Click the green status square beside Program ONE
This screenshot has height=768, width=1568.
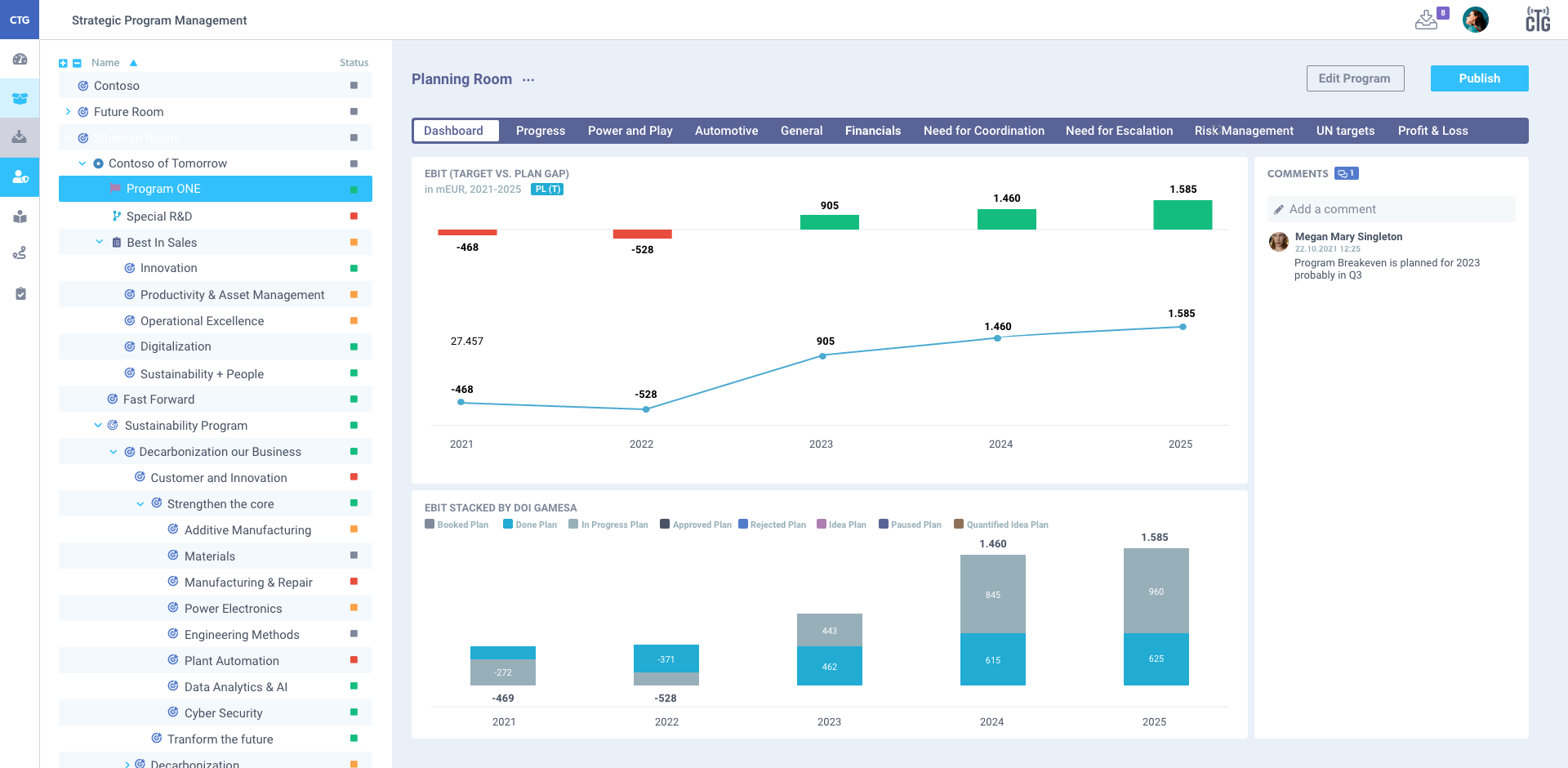(x=354, y=189)
